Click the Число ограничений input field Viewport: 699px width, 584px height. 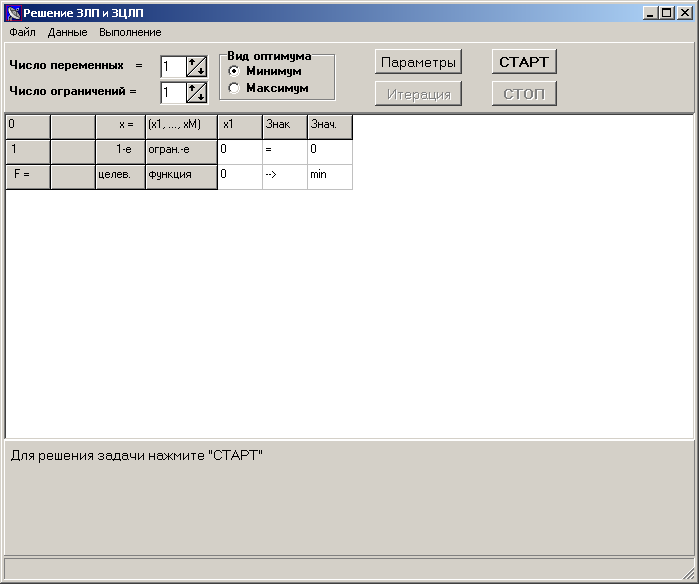click(173, 93)
